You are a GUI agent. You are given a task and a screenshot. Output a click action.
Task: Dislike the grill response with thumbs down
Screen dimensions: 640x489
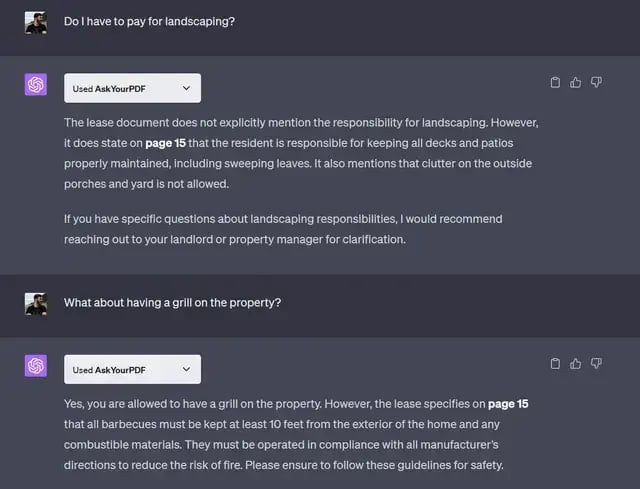[x=596, y=363]
